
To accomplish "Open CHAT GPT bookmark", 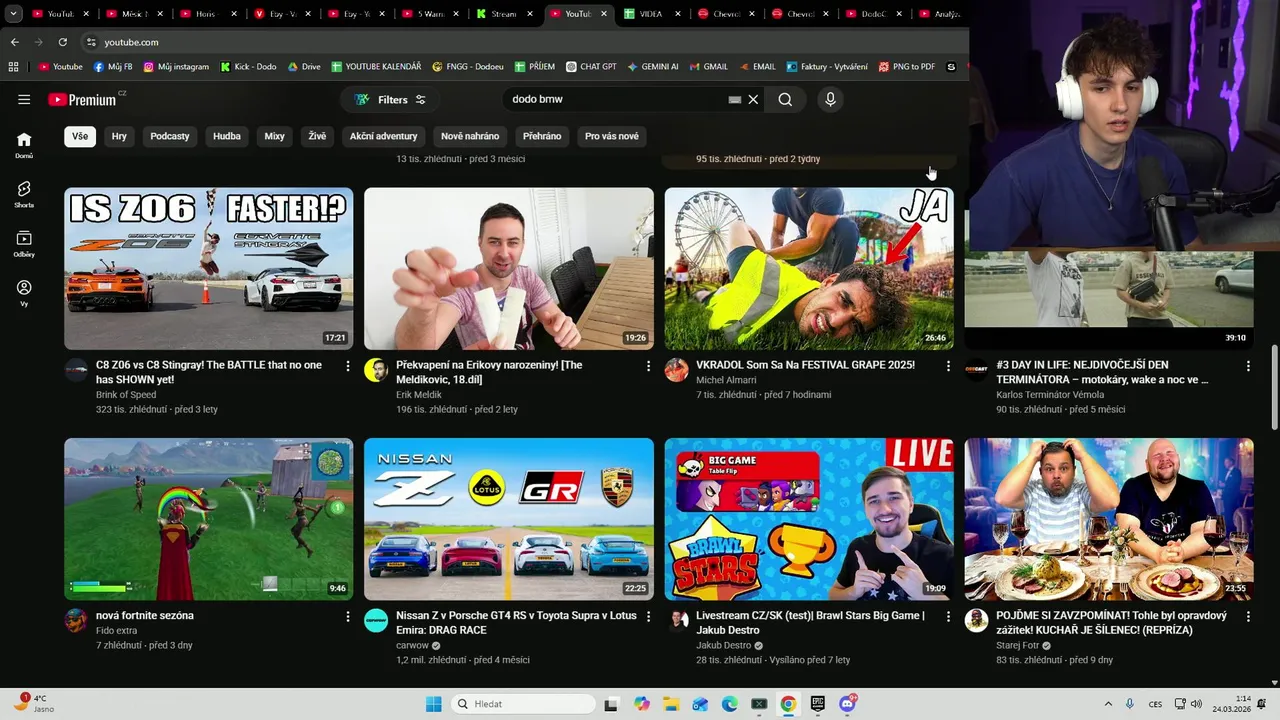I will pos(591,67).
